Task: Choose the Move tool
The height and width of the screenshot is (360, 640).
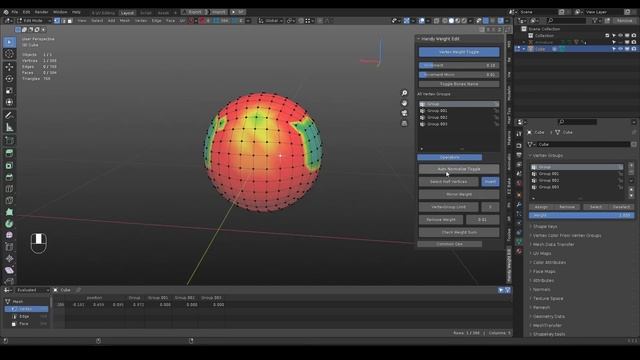Action: tap(9, 67)
